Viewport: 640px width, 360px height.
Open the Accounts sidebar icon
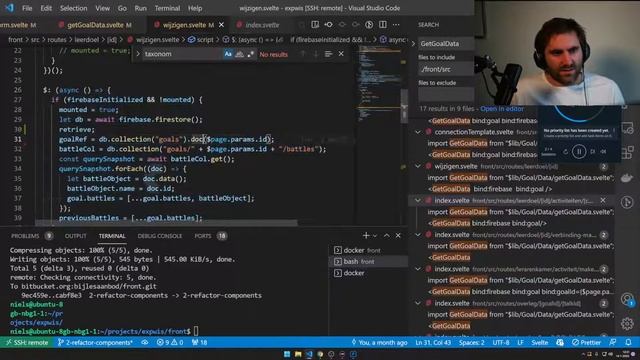coord(627,299)
